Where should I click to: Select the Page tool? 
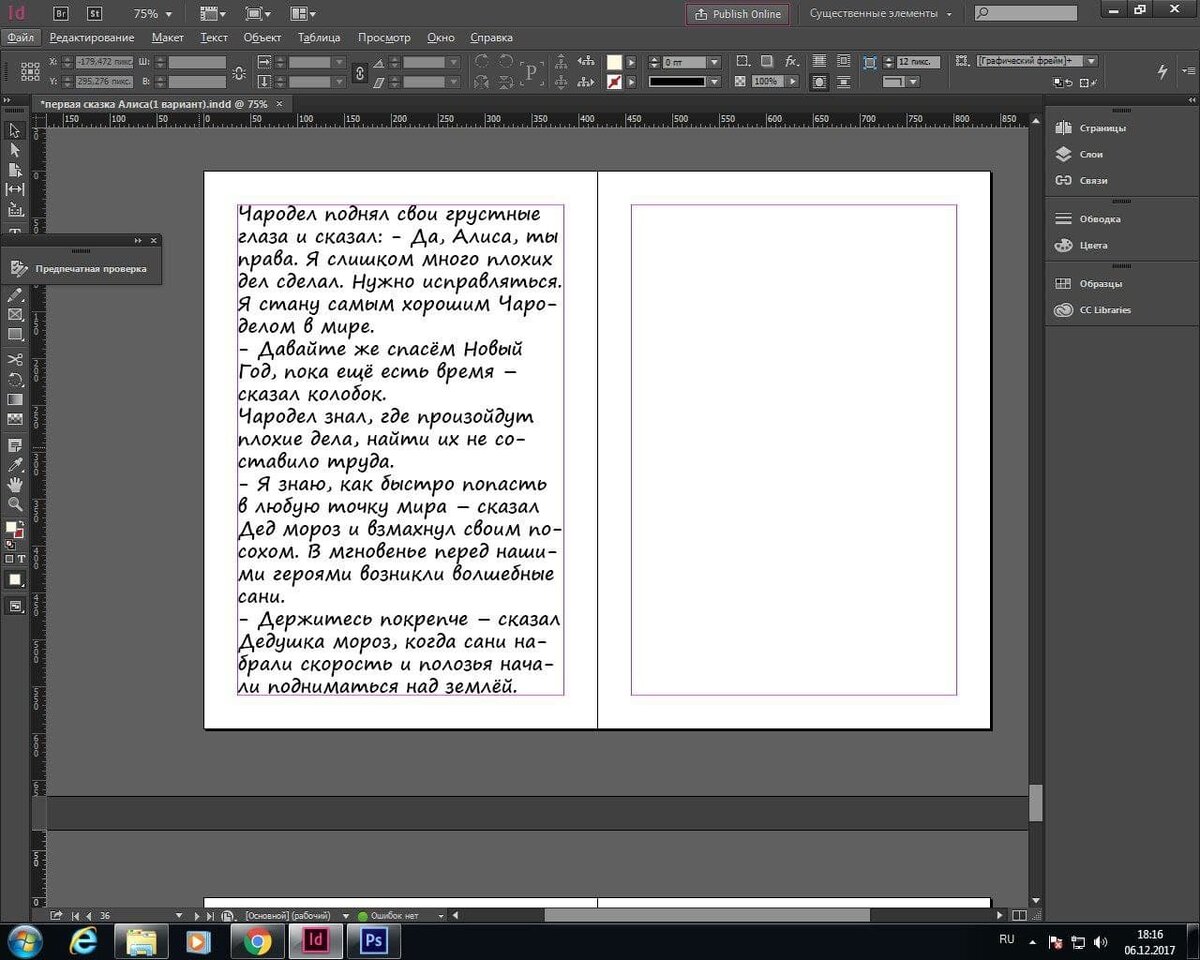tap(15, 169)
